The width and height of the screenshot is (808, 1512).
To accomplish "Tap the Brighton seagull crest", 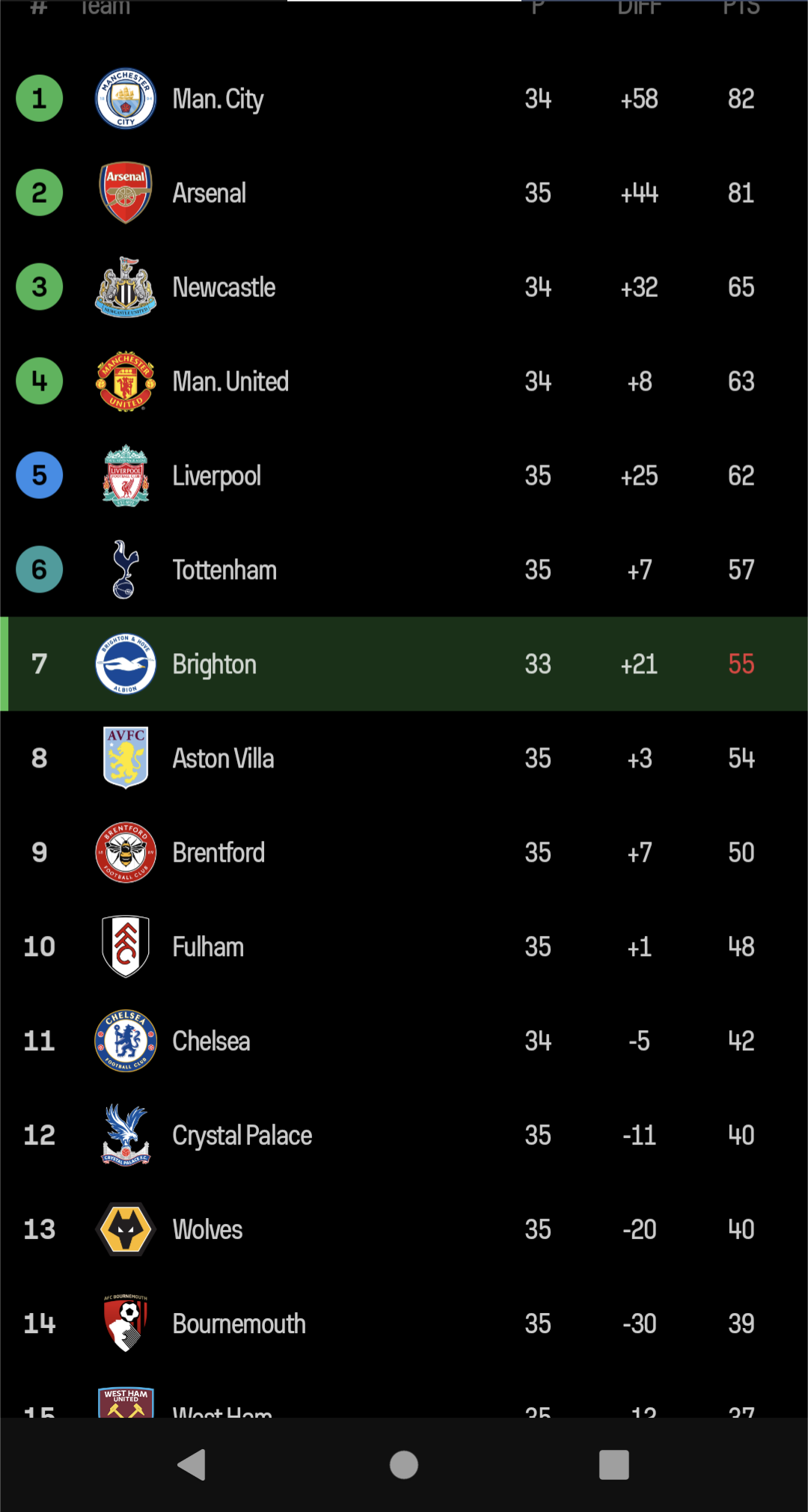I will click(126, 664).
